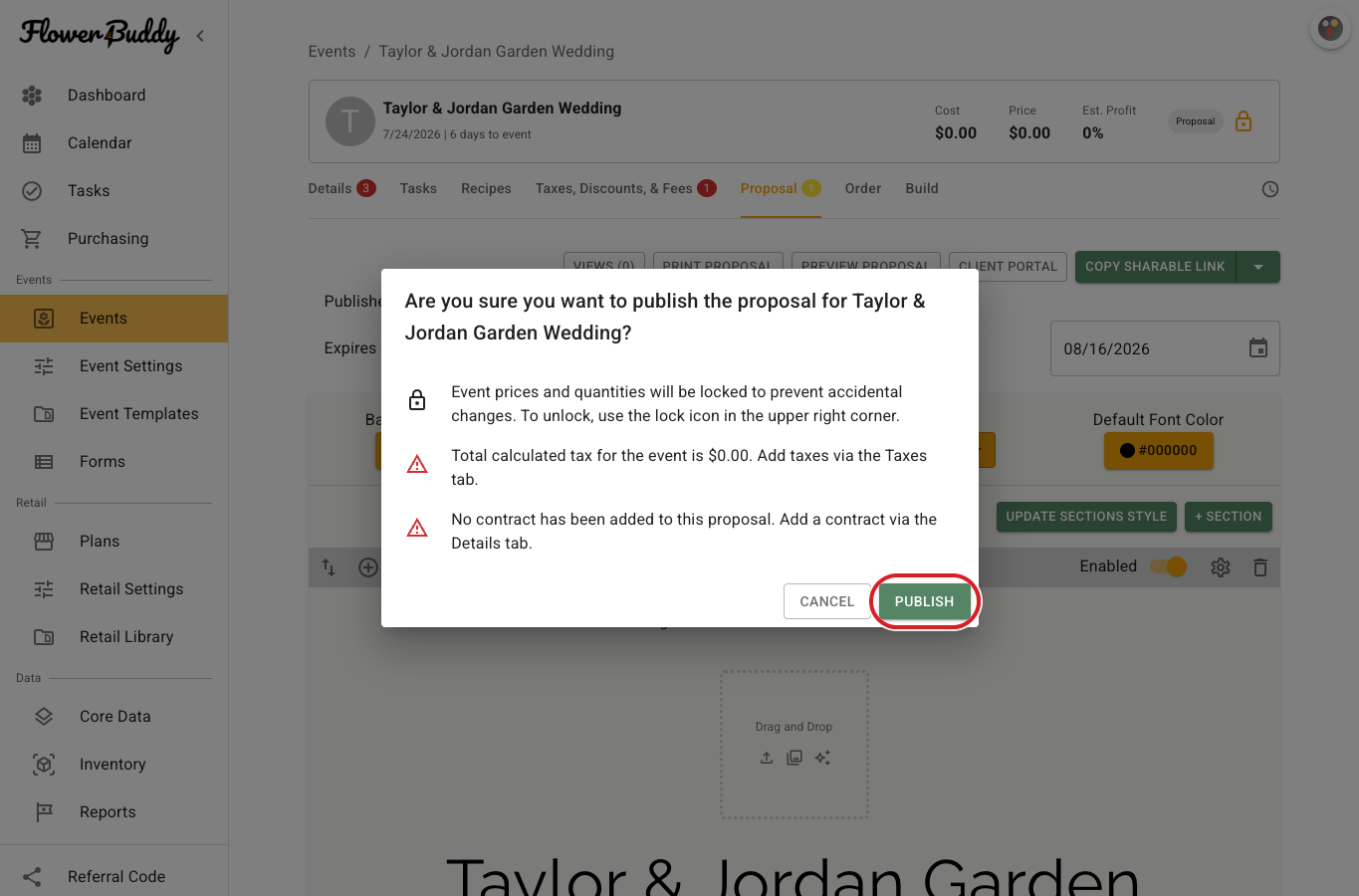Open the expiry date calendar picker icon
Screen dimensions: 1359x896
point(1258,348)
